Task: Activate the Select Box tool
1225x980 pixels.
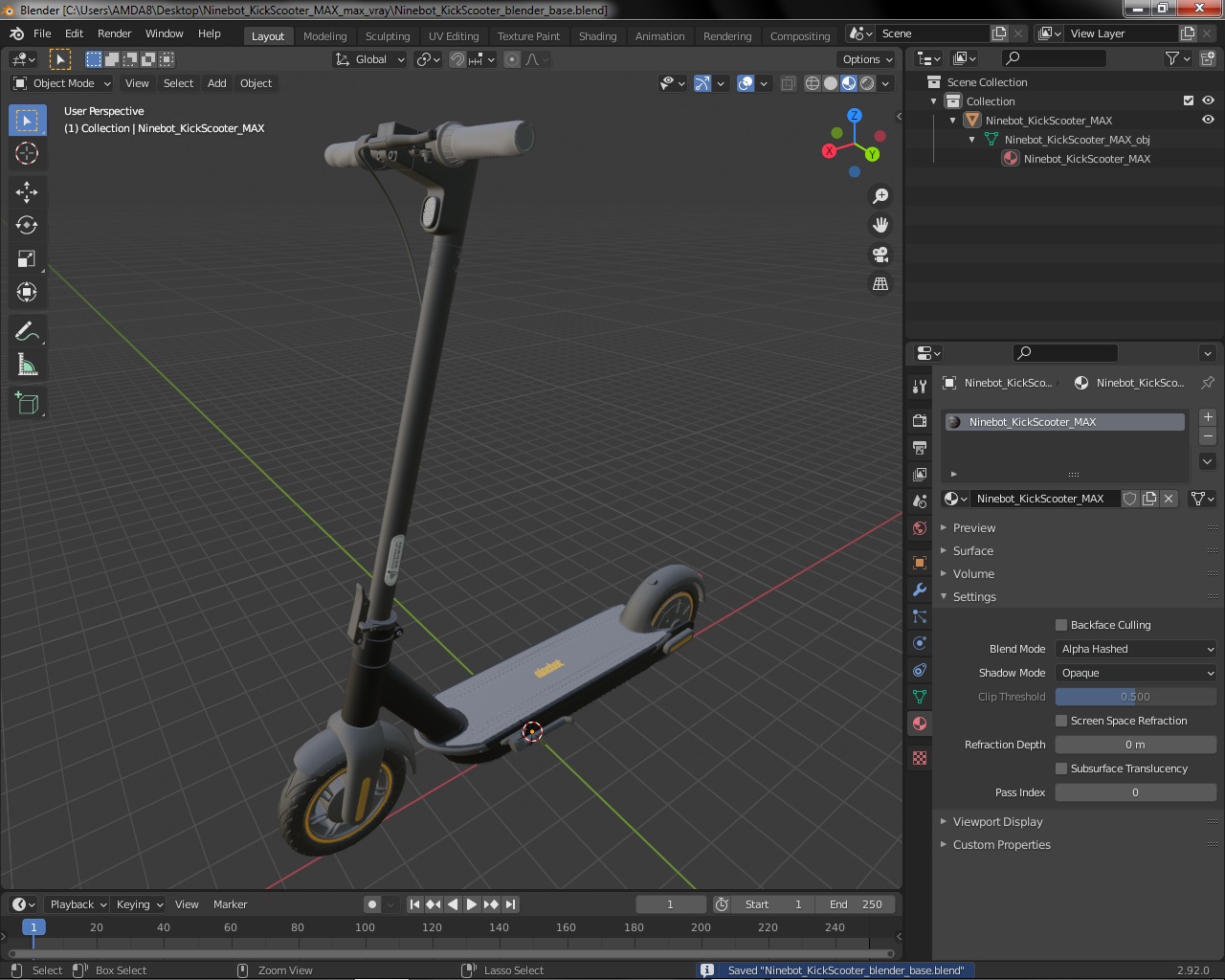Action: (x=27, y=120)
